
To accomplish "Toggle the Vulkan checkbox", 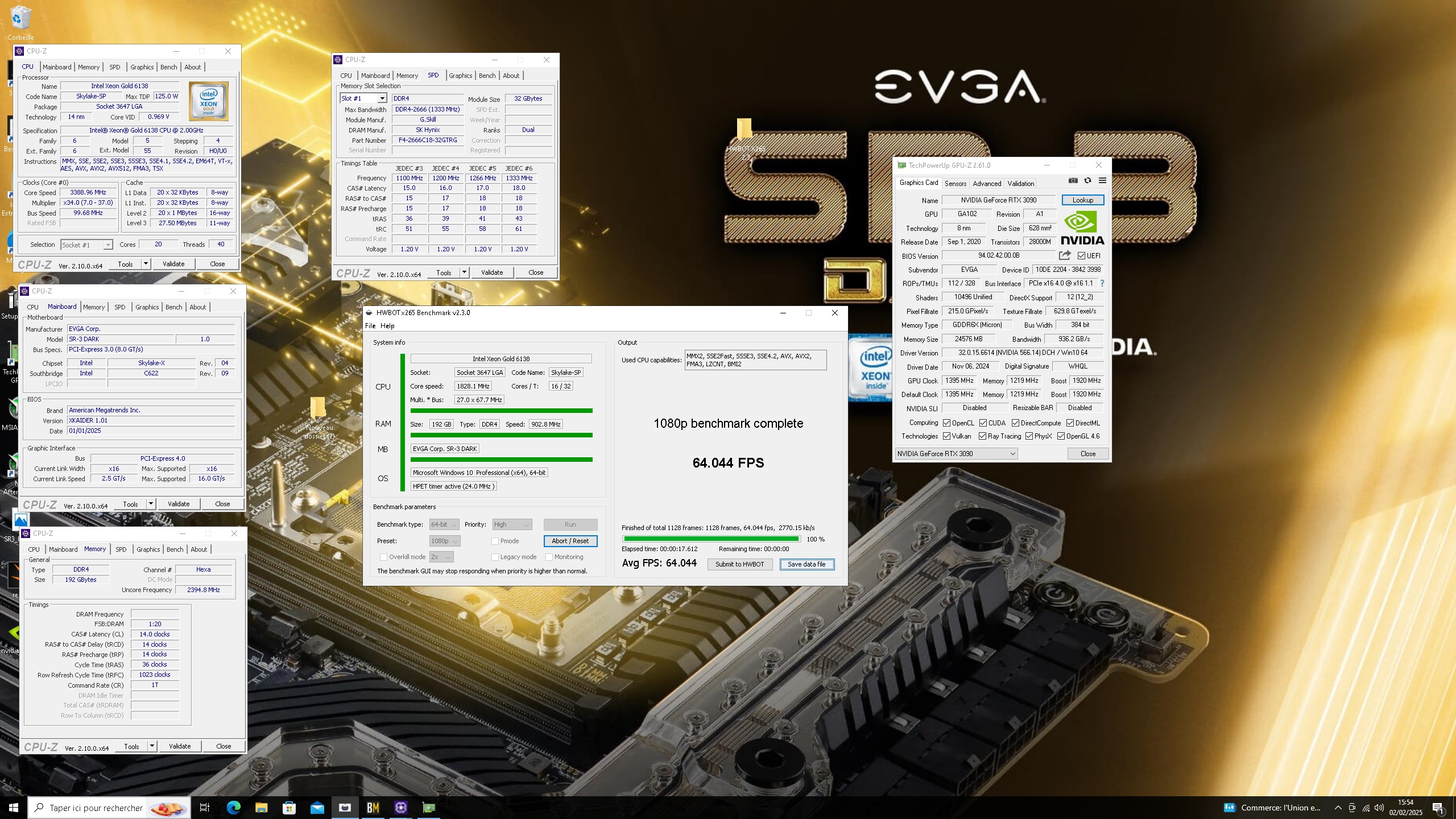I will (946, 436).
